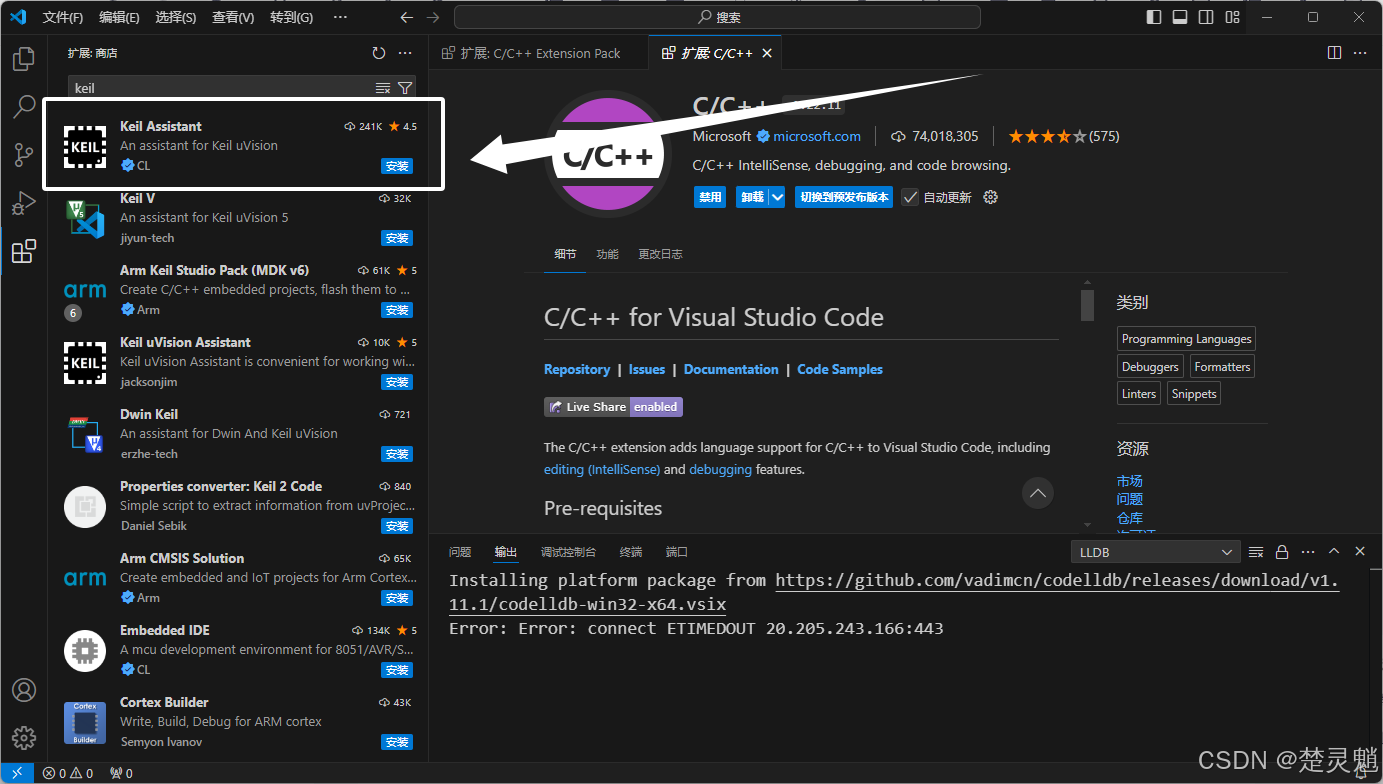Screen dimensions: 1383x784
Task: Open remote window status bar icon
Action: 17,773
